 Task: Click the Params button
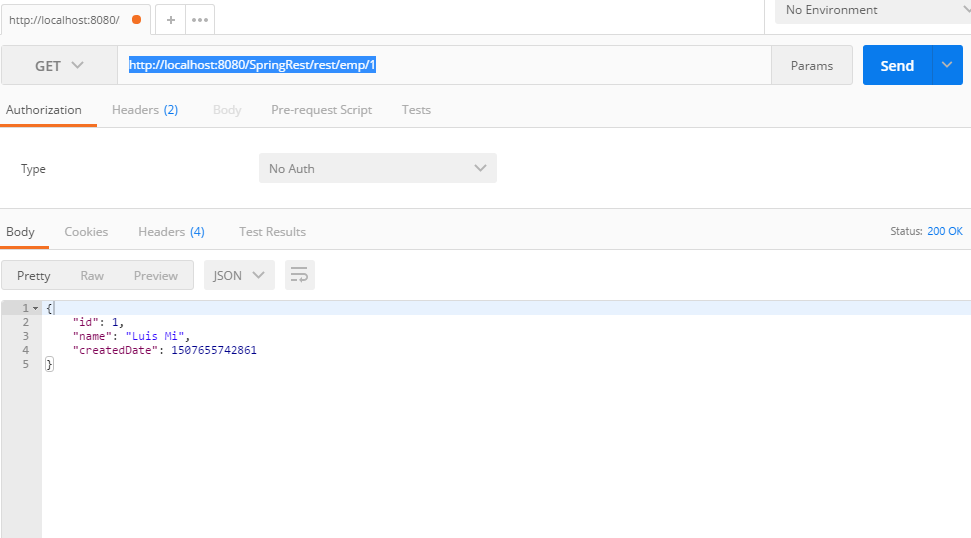coord(812,65)
